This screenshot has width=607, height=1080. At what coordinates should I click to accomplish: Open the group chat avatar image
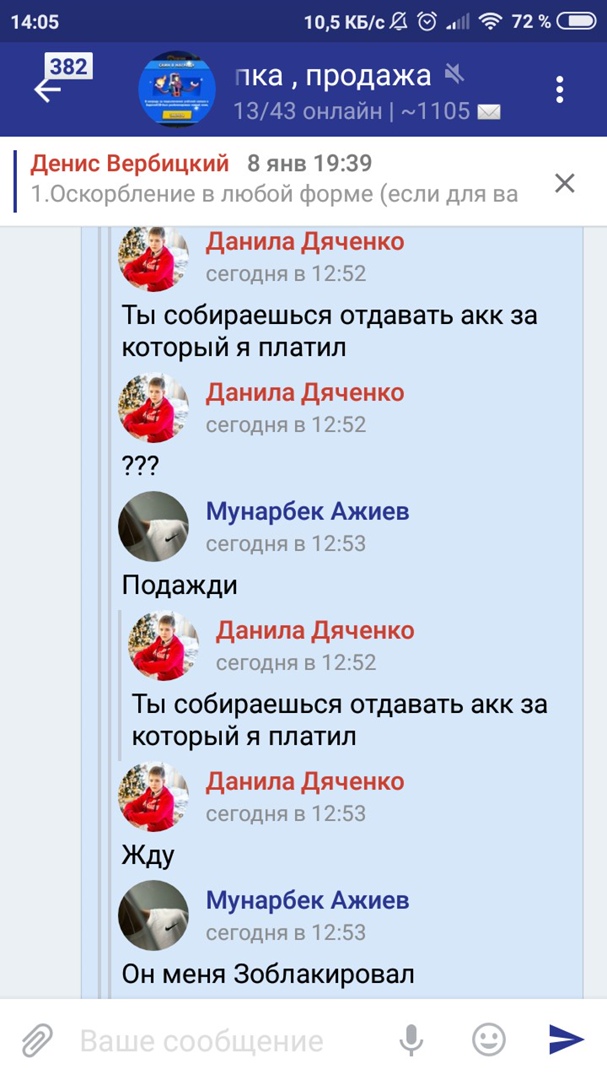click(x=177, y=90)
